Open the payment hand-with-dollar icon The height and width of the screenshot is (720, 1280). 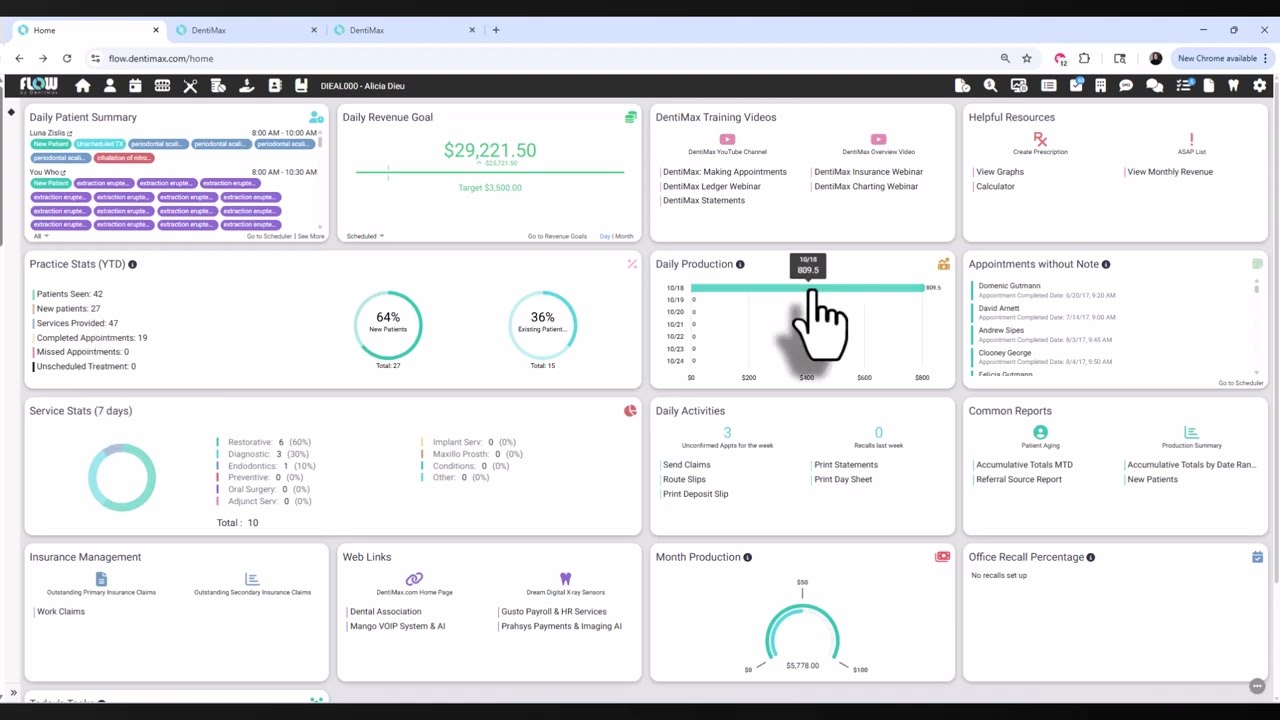pos(247,86)
